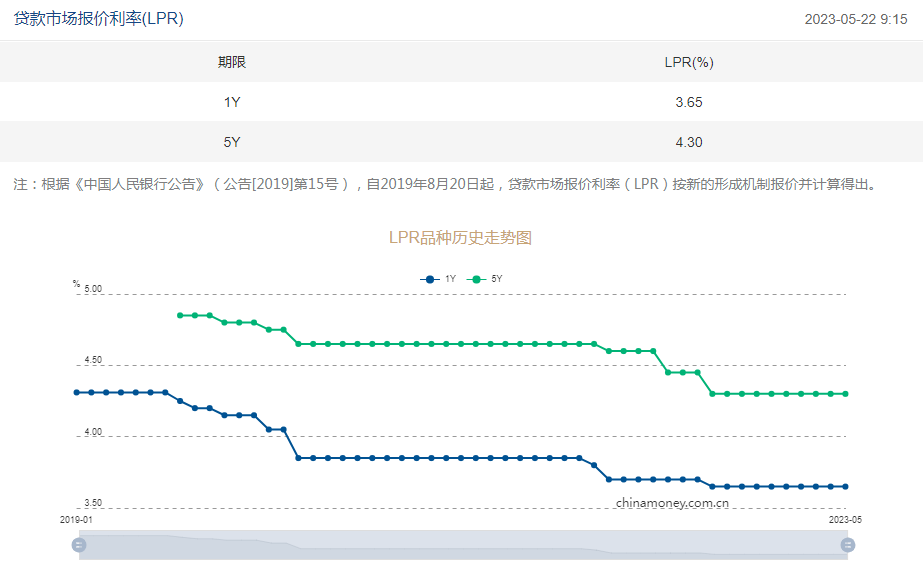
Task: Click the middle of the chart zoom track
Action: click(x=463, y=545)
